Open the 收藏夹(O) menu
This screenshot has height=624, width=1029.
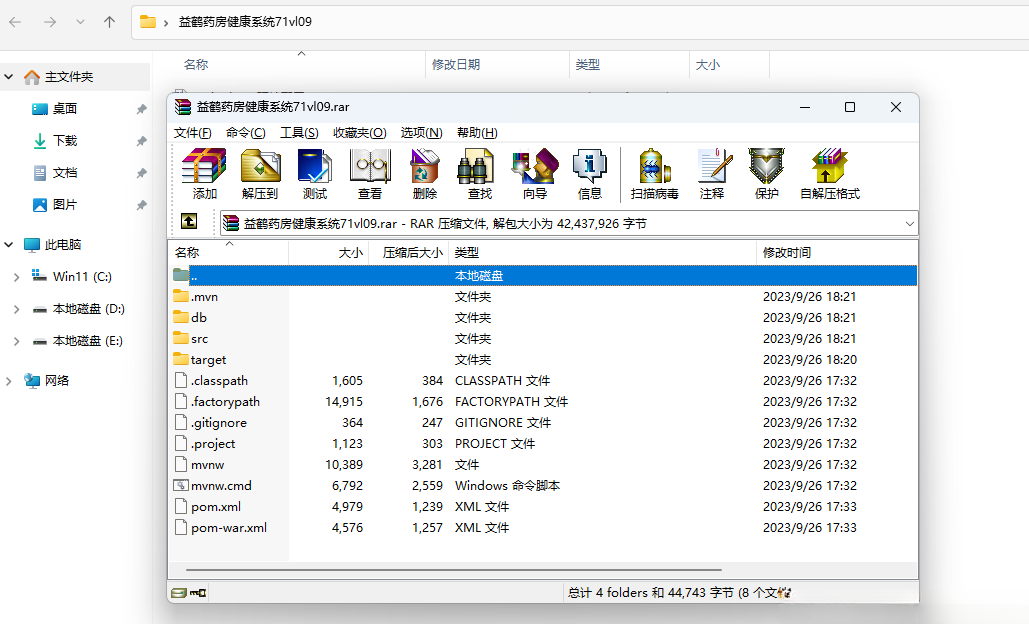[360, 133]
